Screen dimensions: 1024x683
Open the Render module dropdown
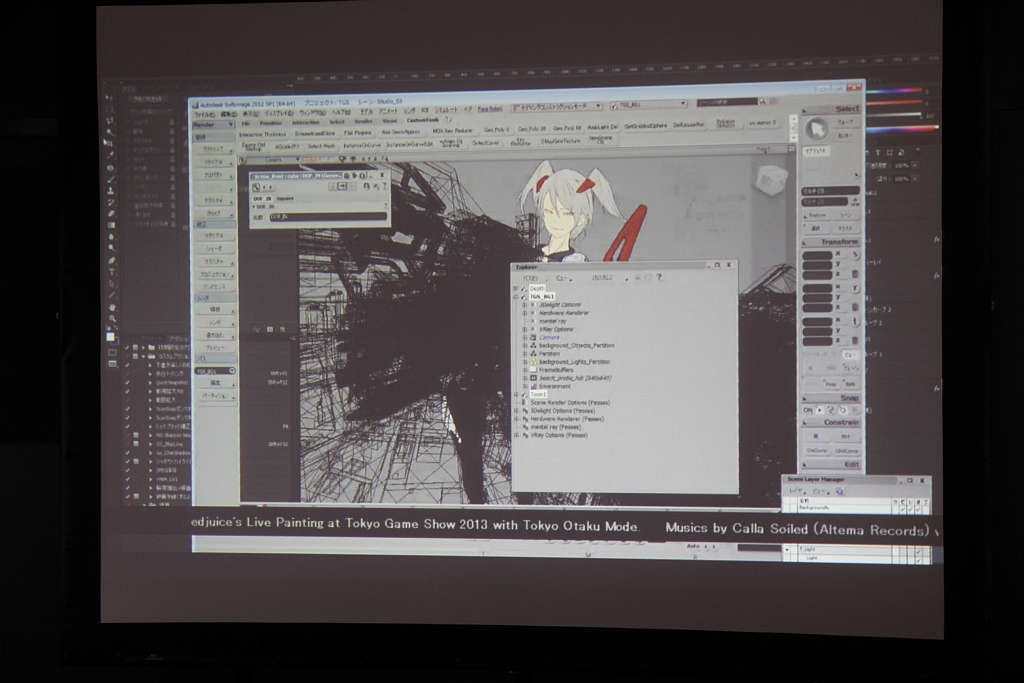click(x=213, y=125)
